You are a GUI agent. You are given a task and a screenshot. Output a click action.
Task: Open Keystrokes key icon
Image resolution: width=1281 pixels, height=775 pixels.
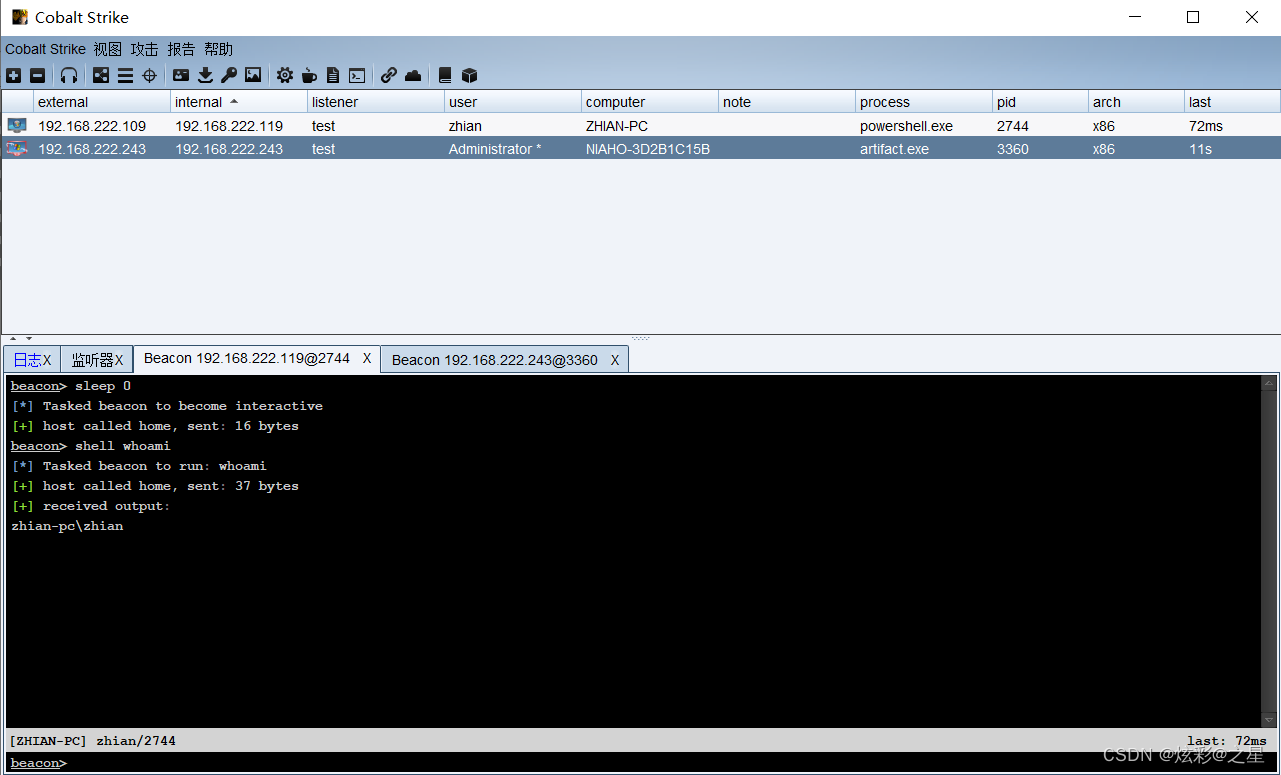click(229, 75)
